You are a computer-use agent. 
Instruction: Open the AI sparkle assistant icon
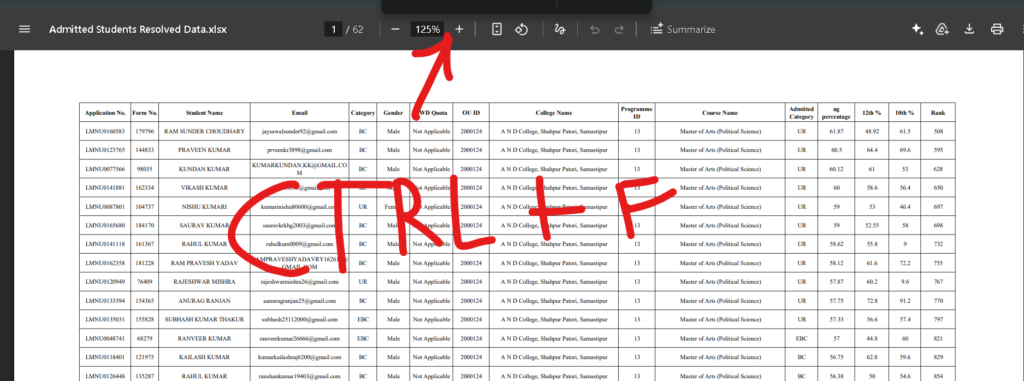coord(918,29)
